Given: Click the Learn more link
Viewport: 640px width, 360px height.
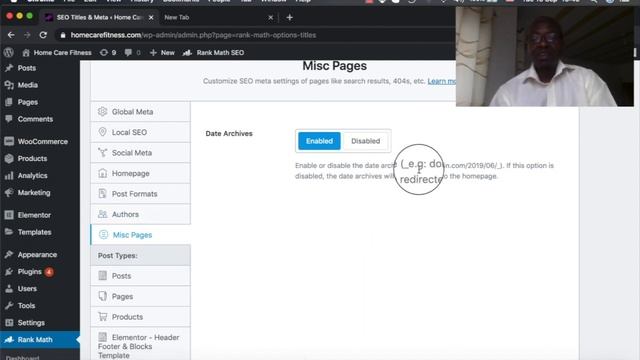Looking at the screenshot, I should pos(442,81).
